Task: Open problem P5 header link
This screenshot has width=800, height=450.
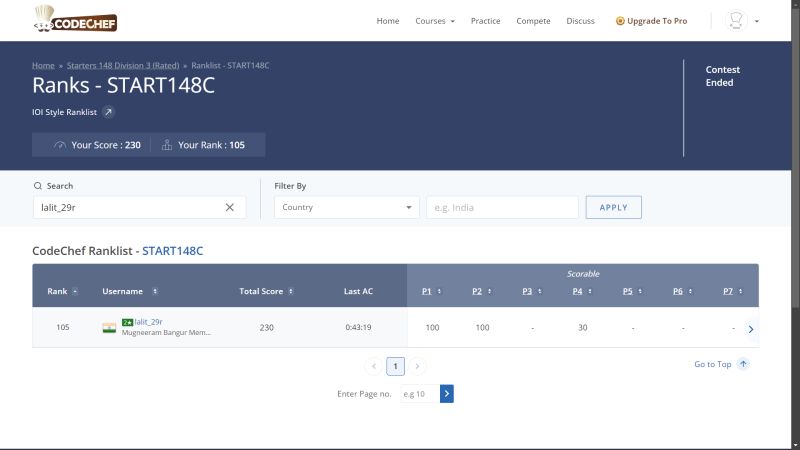Action: (x=628, y=291)
